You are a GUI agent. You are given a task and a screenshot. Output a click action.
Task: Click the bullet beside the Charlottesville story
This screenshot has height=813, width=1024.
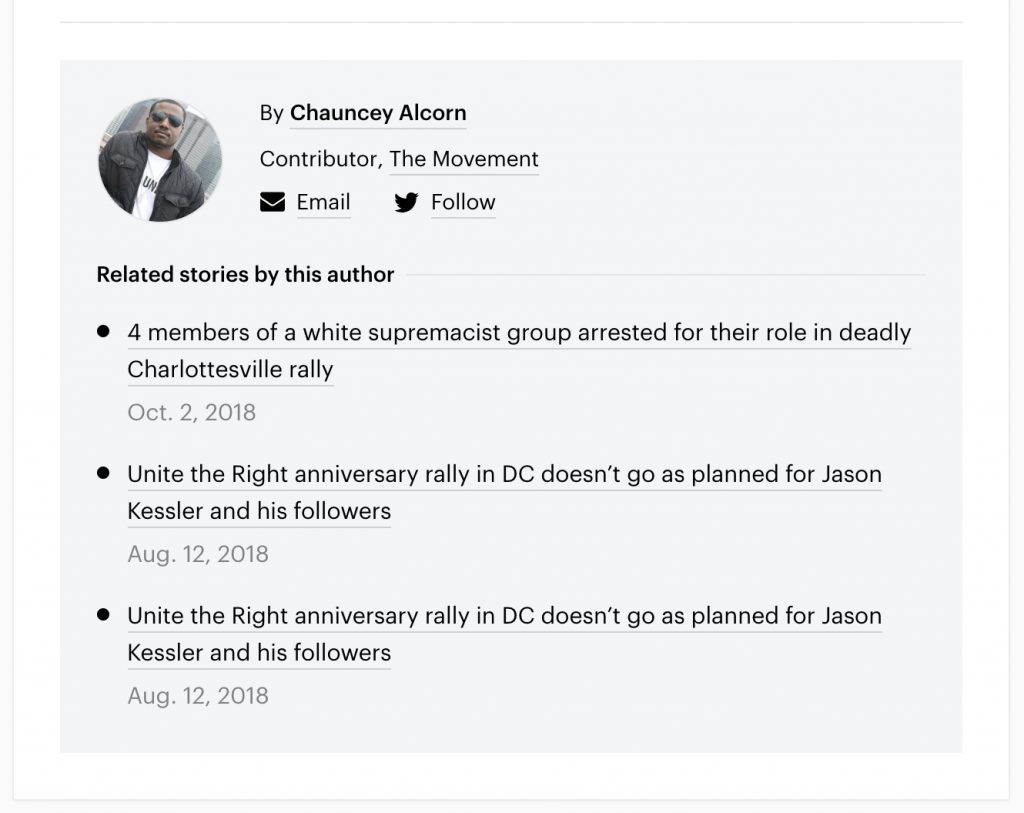[x=103, y=331]
